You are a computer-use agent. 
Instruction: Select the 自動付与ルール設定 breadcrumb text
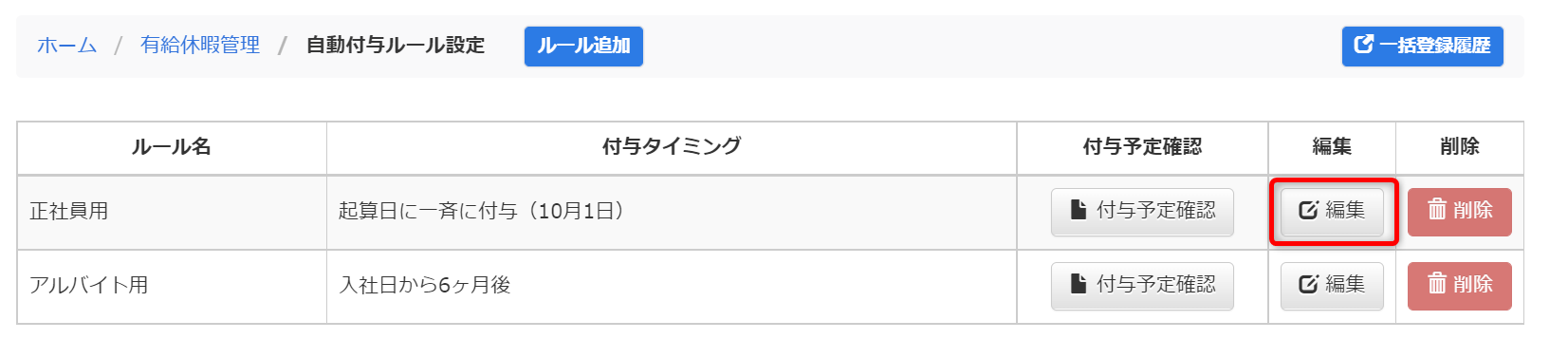396,45
